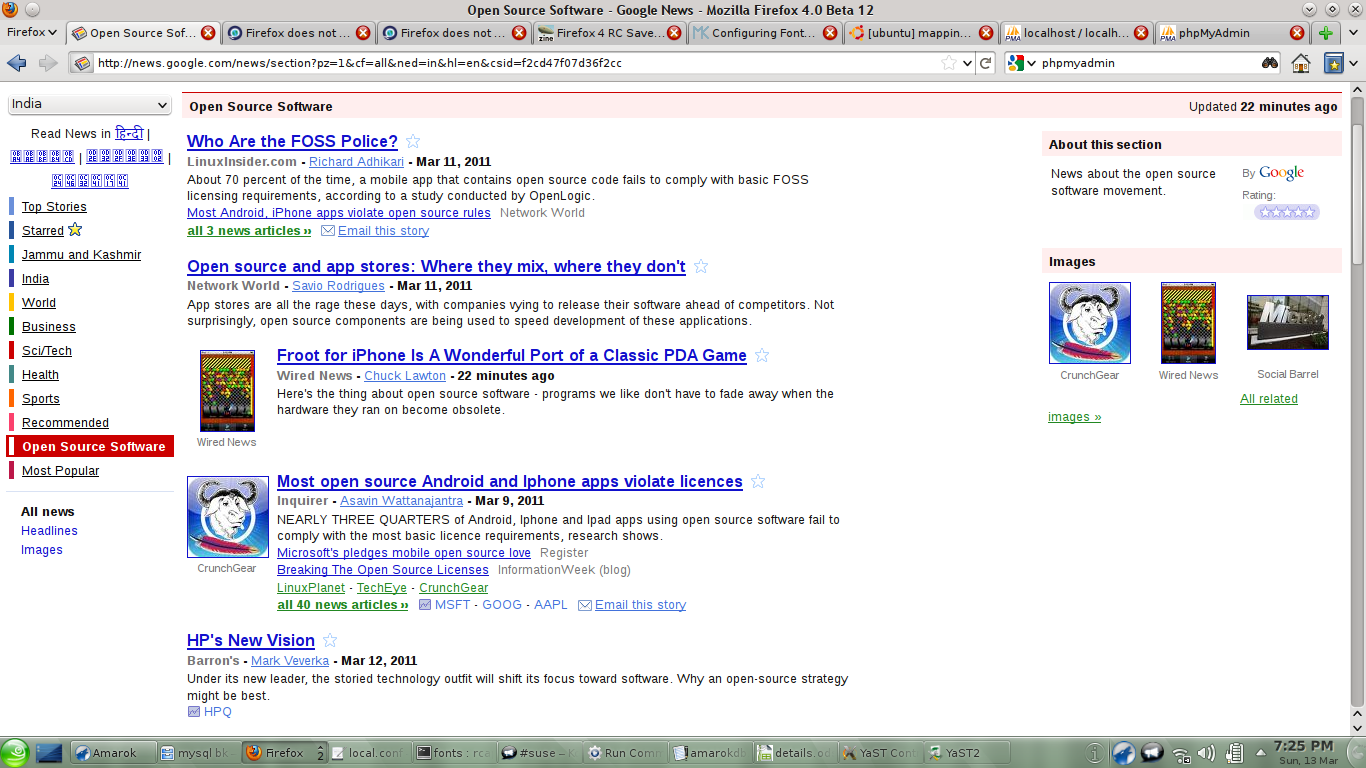Switch to the 'Configuring Font' tab

click(764, 33)
